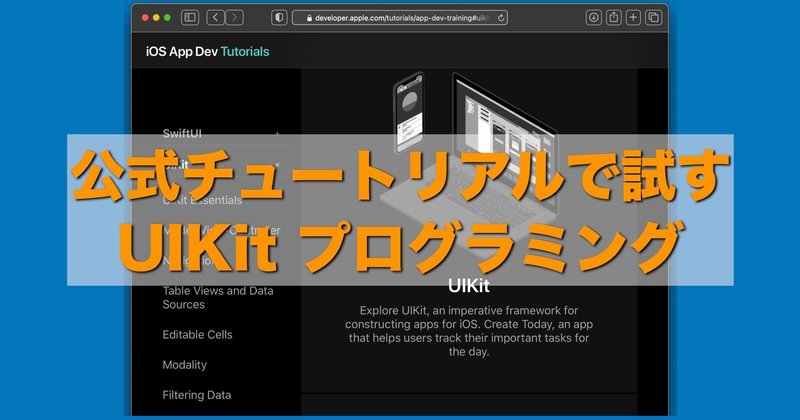Open the iOS App Dev Tutorials title link
Viewport: 800px width, 420px height.
pos(208,52)
